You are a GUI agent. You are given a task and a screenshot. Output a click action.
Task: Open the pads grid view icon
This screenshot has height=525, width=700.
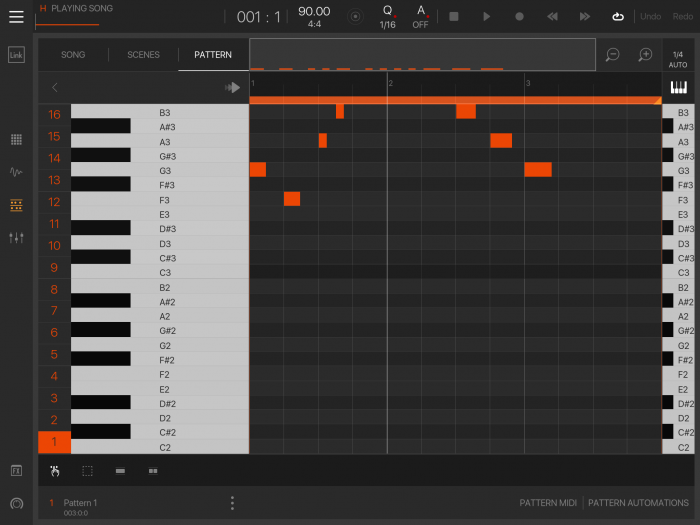tap(16, 139)
